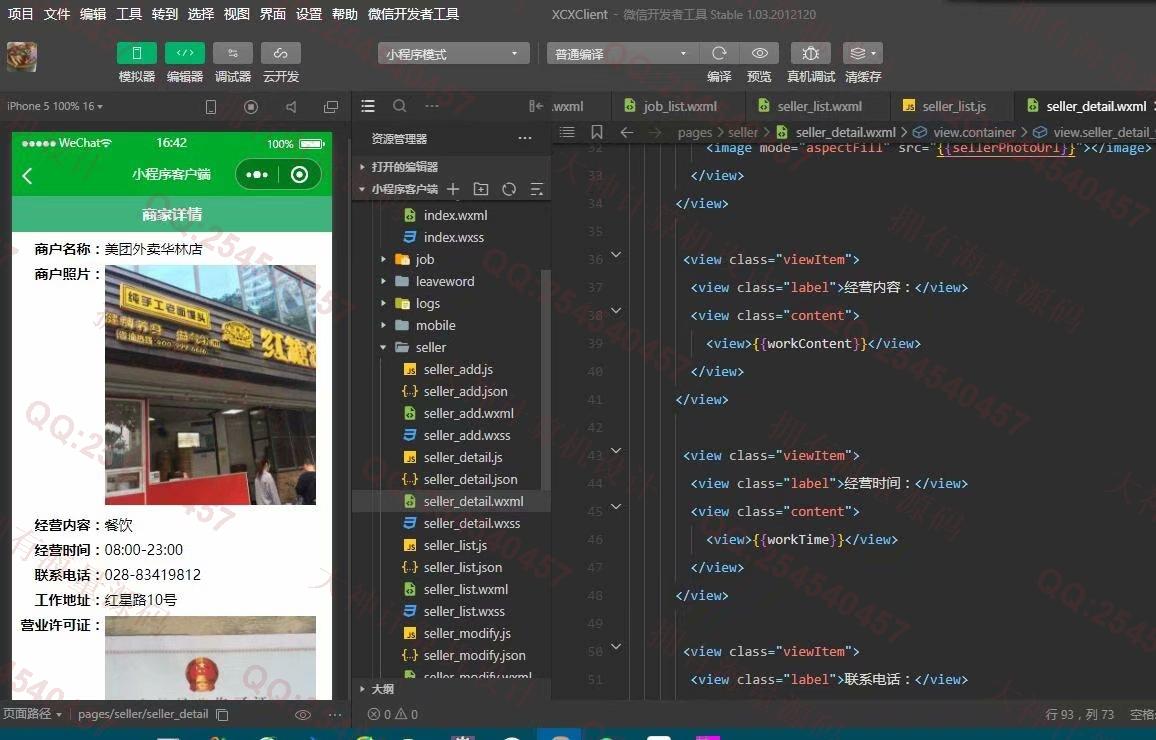Open the 文件 menu
The width and height of the screenshot is (1156, 740).
pyautogui.click(x=57, y=14)
